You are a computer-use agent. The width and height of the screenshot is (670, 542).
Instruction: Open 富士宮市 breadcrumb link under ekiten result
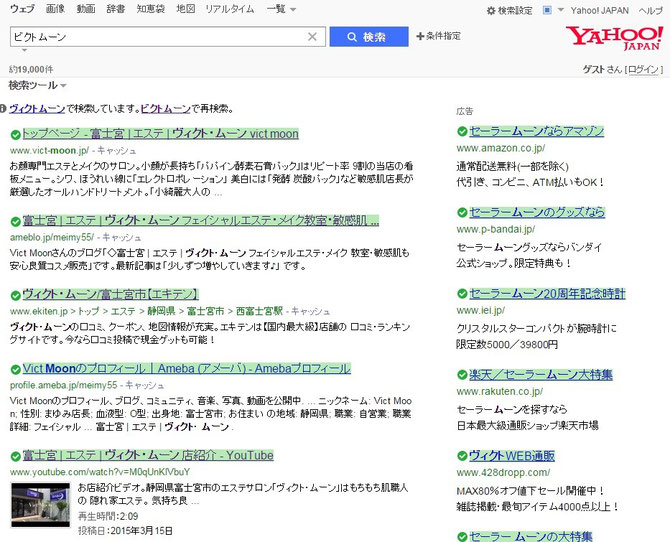tap(205, 311)
